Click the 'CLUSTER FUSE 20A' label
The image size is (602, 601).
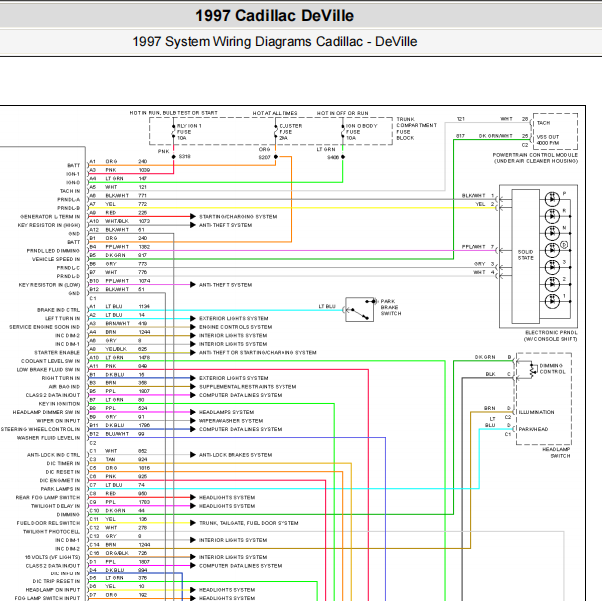tap(291, 132)
